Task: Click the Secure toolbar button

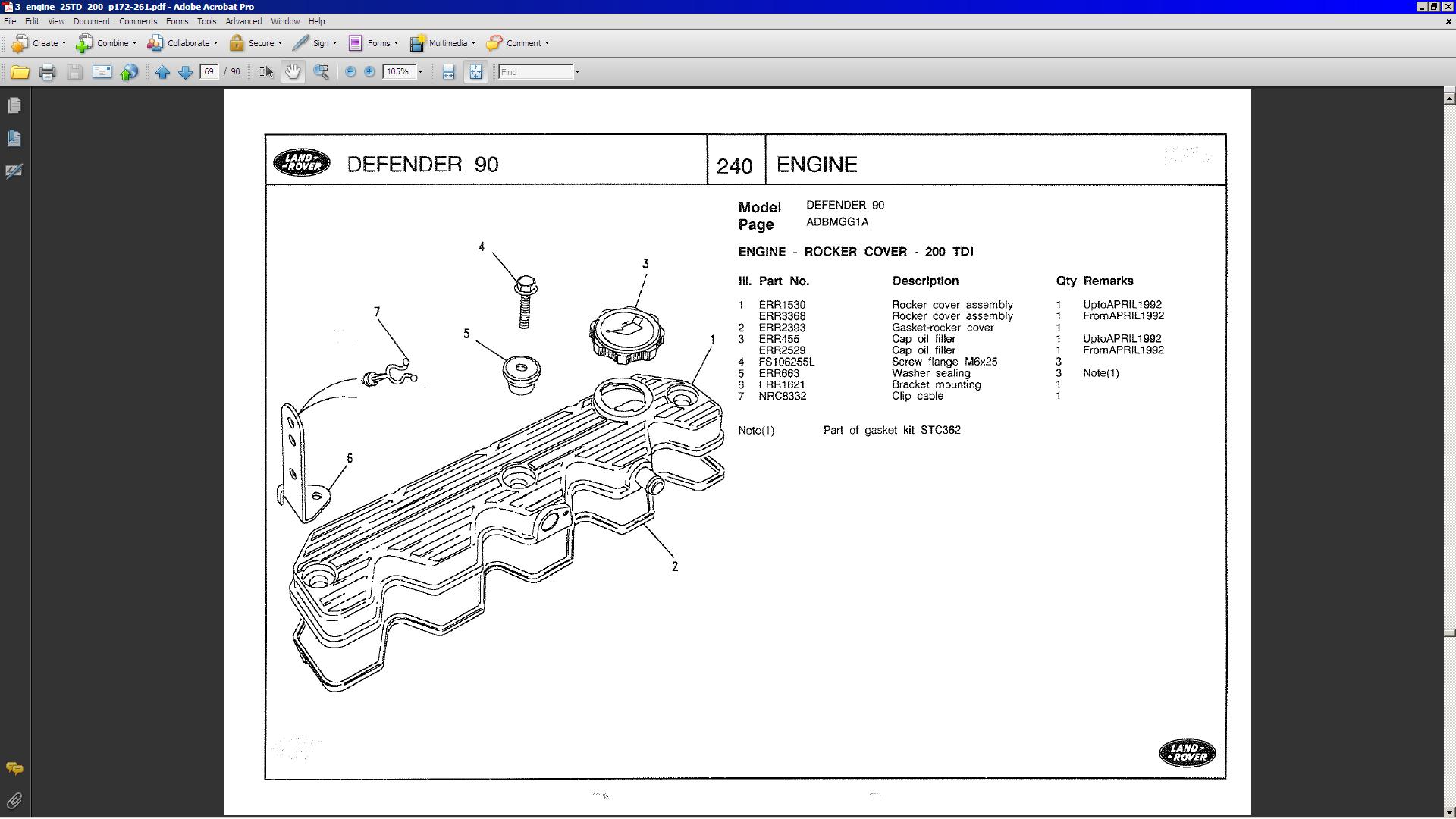Action: coord(255,43)
